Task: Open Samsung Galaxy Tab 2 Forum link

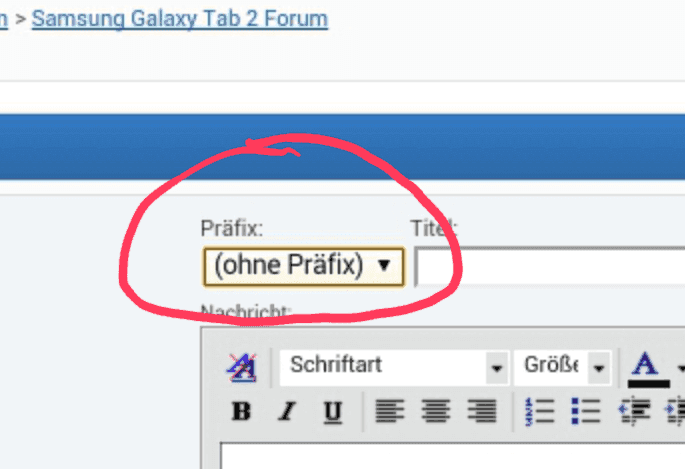Action: tap(180, 19)
